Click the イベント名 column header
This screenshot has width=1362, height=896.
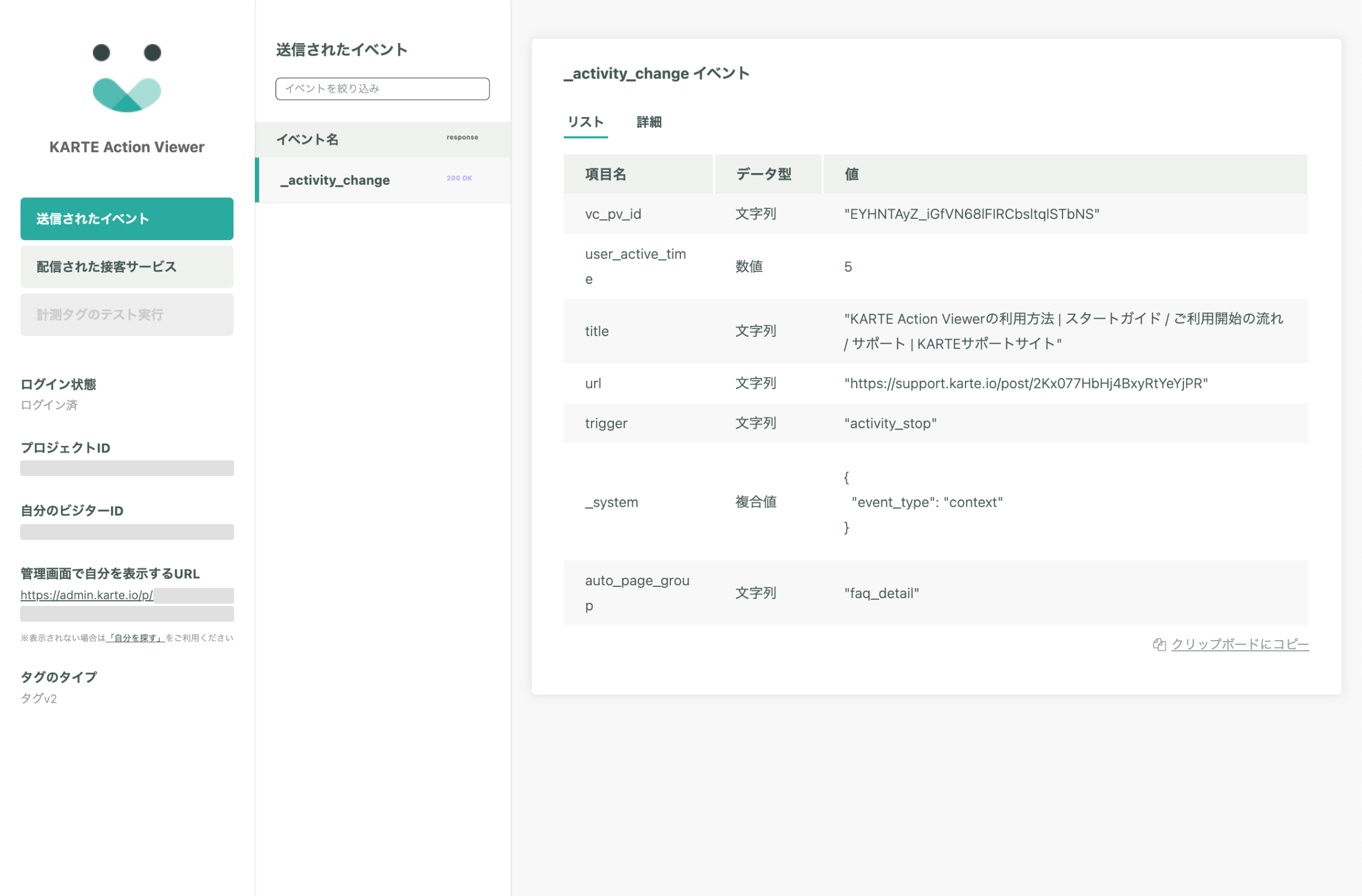point(307,139)
